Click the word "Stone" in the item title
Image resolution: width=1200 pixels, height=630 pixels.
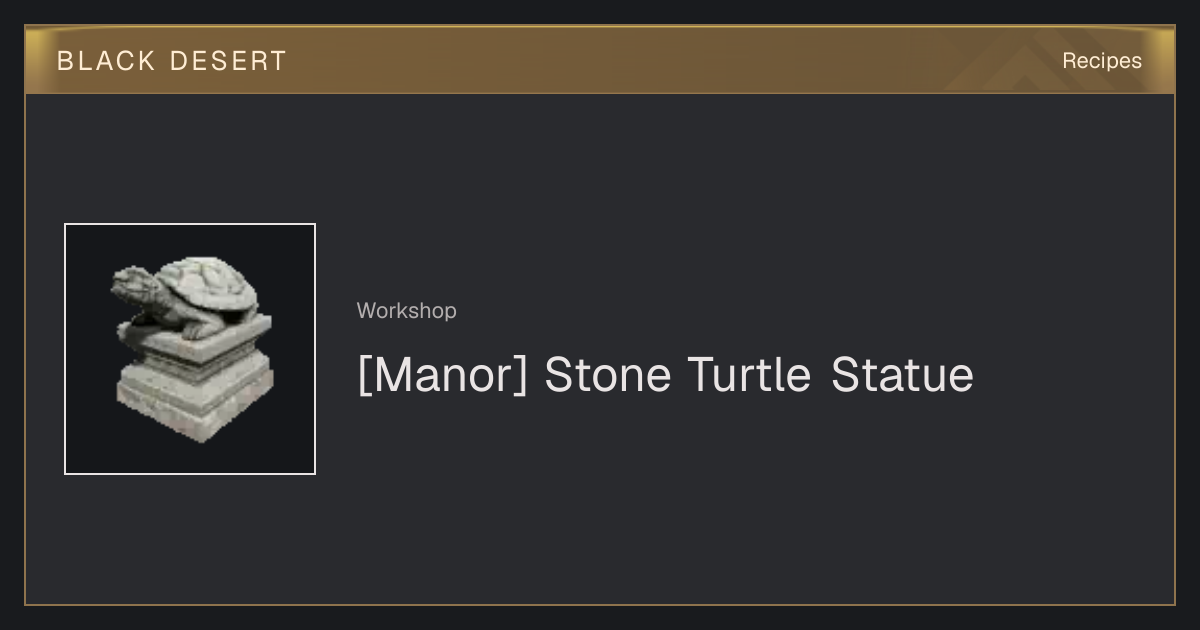pos(607,375)
